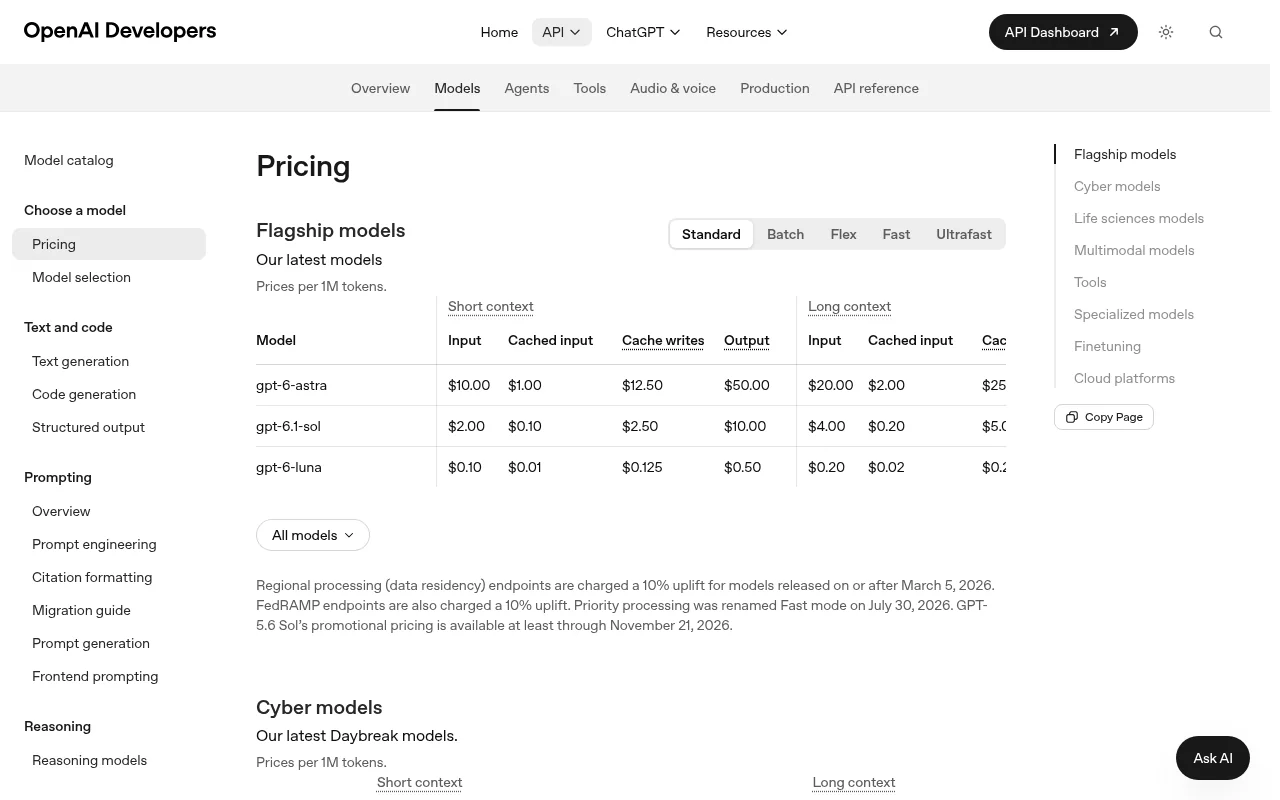
Task: Open the API Dashboard button
Action: [1063, 32]
